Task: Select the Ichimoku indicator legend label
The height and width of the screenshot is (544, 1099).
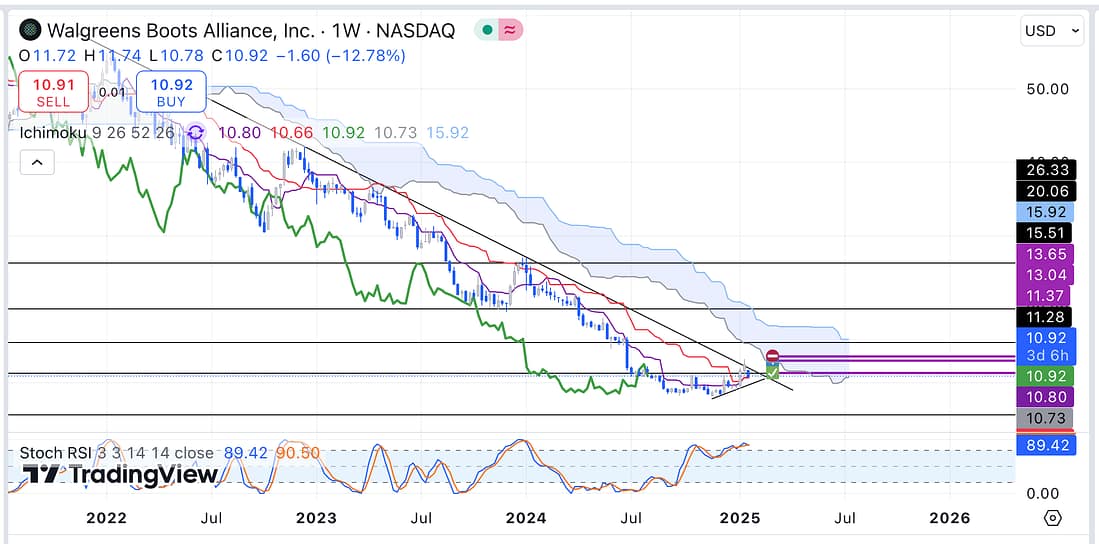Action: coord(56,132)
